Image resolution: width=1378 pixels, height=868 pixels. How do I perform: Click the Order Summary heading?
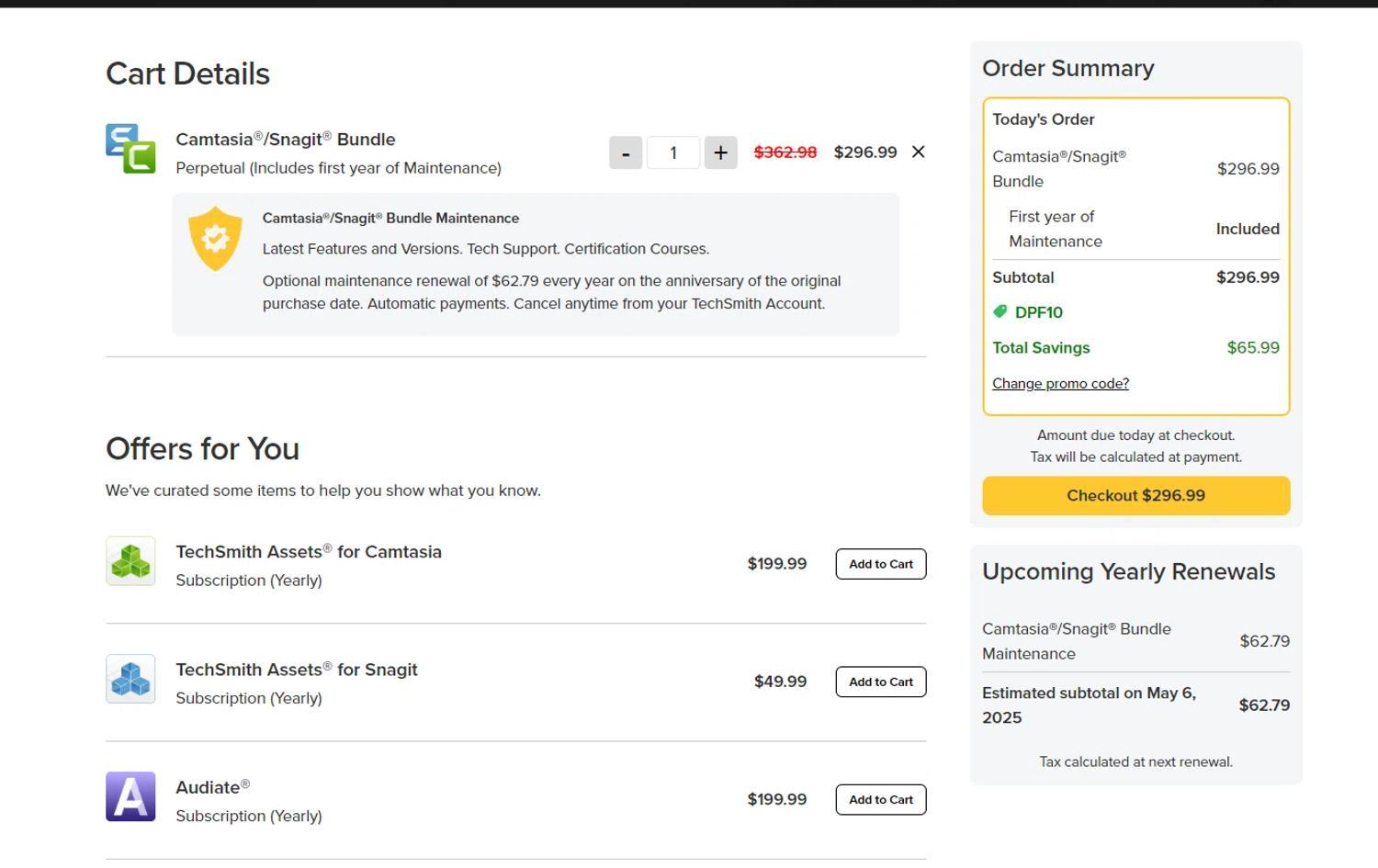(1068, 68)
